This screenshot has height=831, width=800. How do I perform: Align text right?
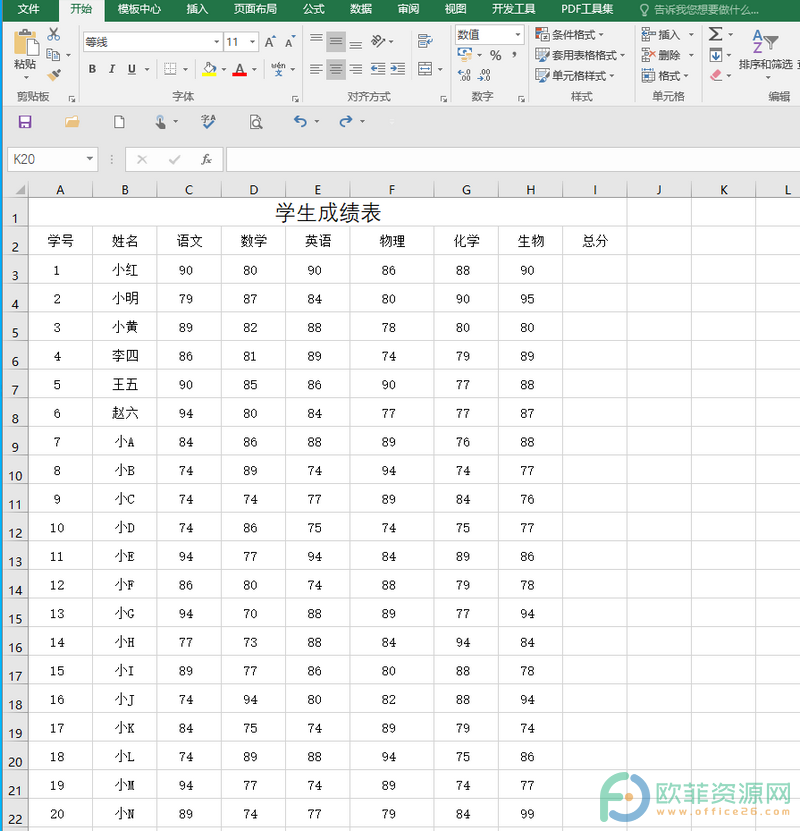click(355, 69)
